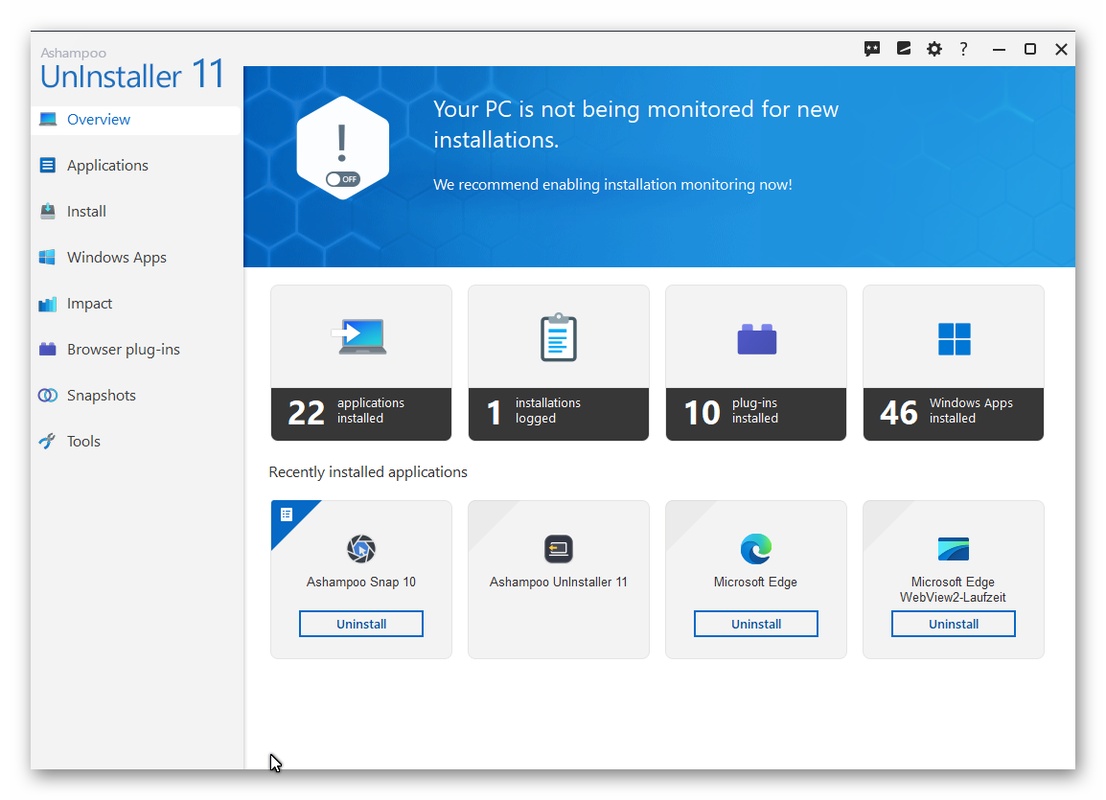1106x800 pixels.
Task: Open the Browser plug-ins section
Action: click(x=123, y=350)
